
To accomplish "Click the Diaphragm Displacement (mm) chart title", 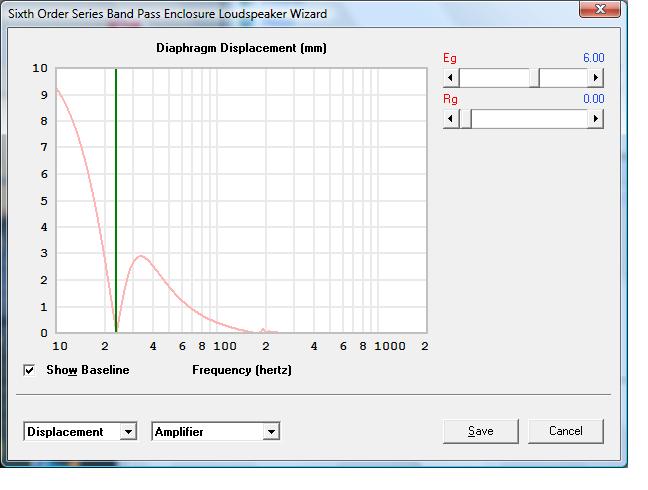I will click(x=241, y=48).
